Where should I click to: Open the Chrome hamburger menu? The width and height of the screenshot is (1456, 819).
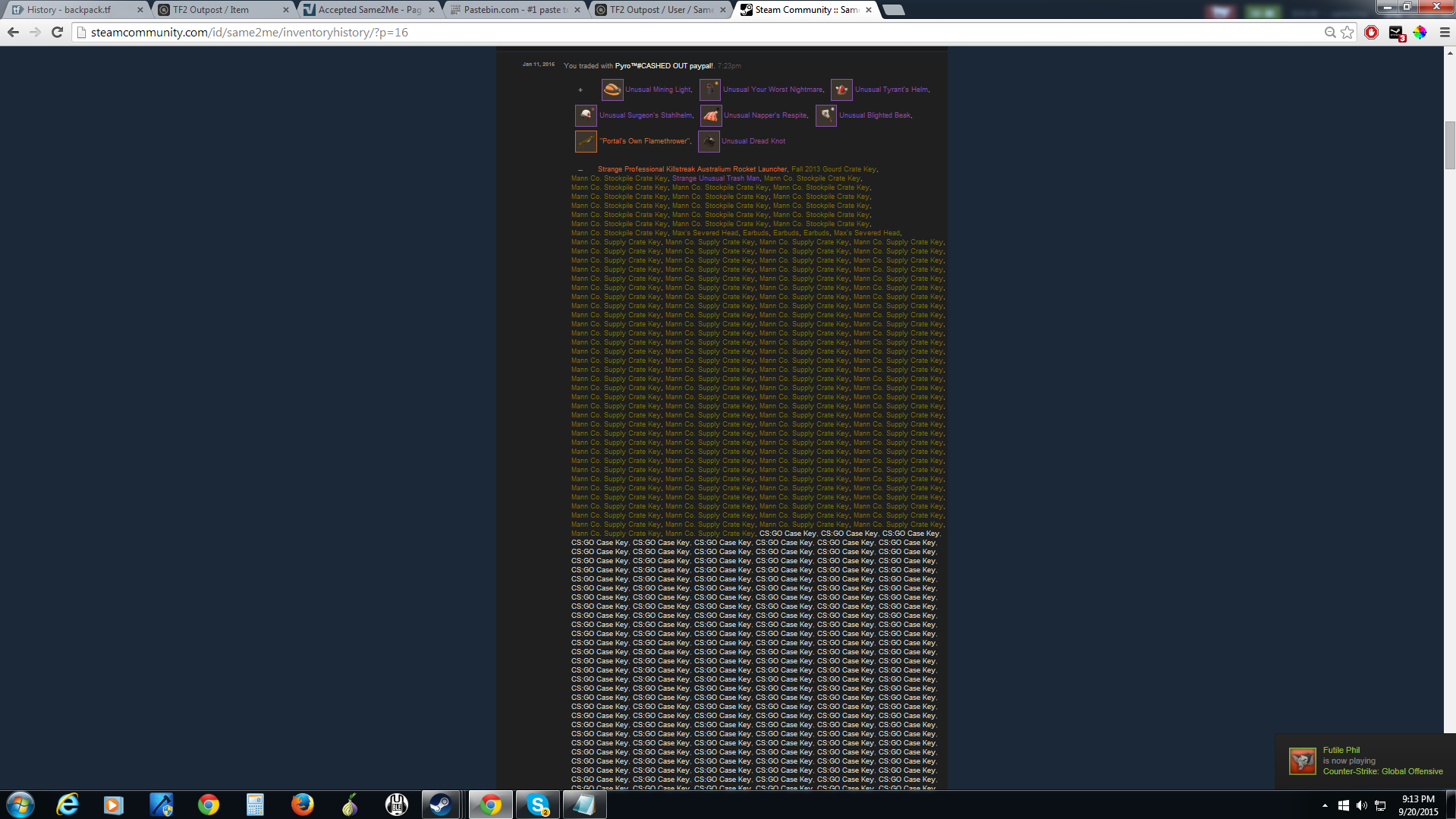tap(1444, 32)
